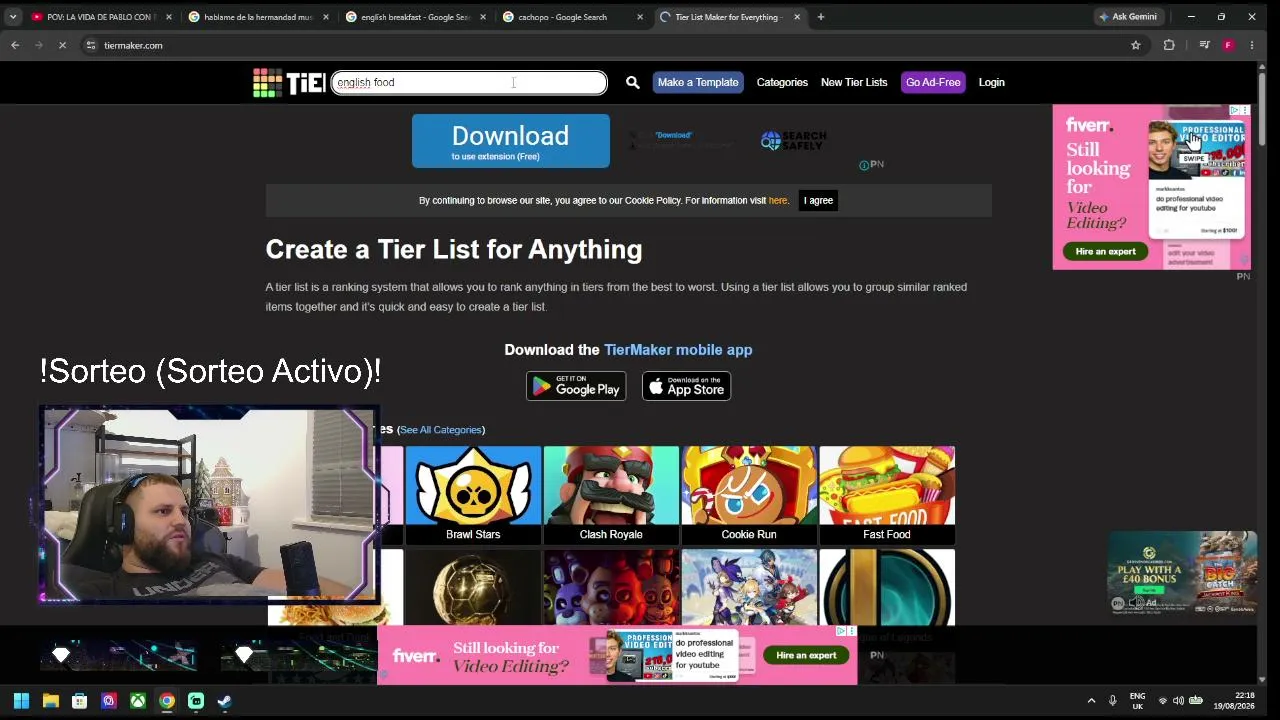Image resolution: width=1280 pixels, height=720 pixels.
Task: Open Get it on Google Play badge
Action: tap(576, 386)
